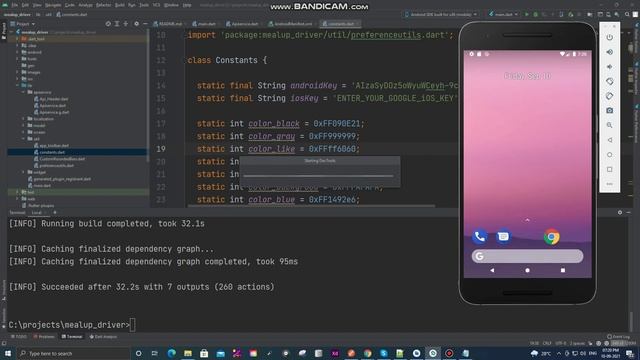Hide the Project panel with the minus icon
The image size is (640, 360).
click(x=145, y=24)
